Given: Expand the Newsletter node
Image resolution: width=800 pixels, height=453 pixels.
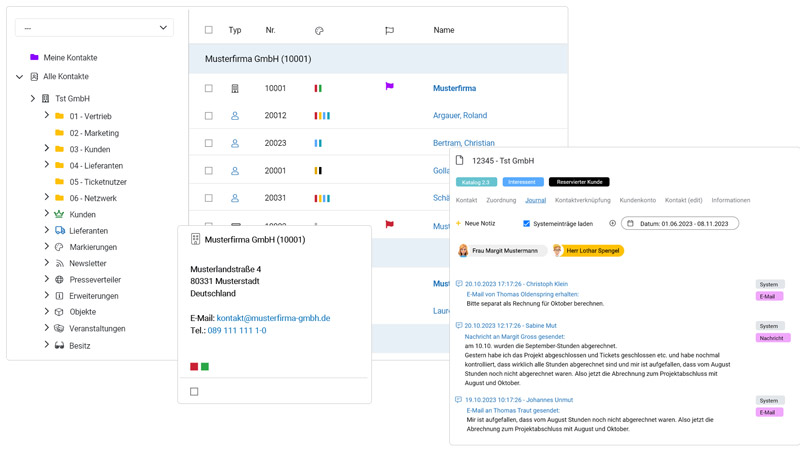Looking at the screenshot, I should 46,262.
